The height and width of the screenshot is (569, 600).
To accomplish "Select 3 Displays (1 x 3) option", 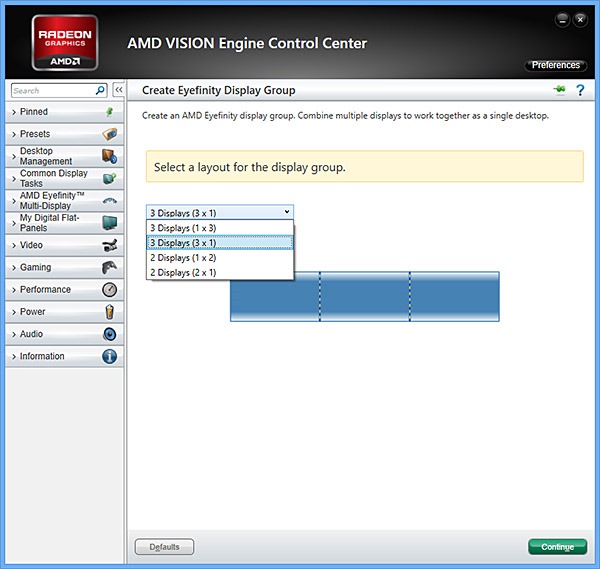I will [220, 227].
